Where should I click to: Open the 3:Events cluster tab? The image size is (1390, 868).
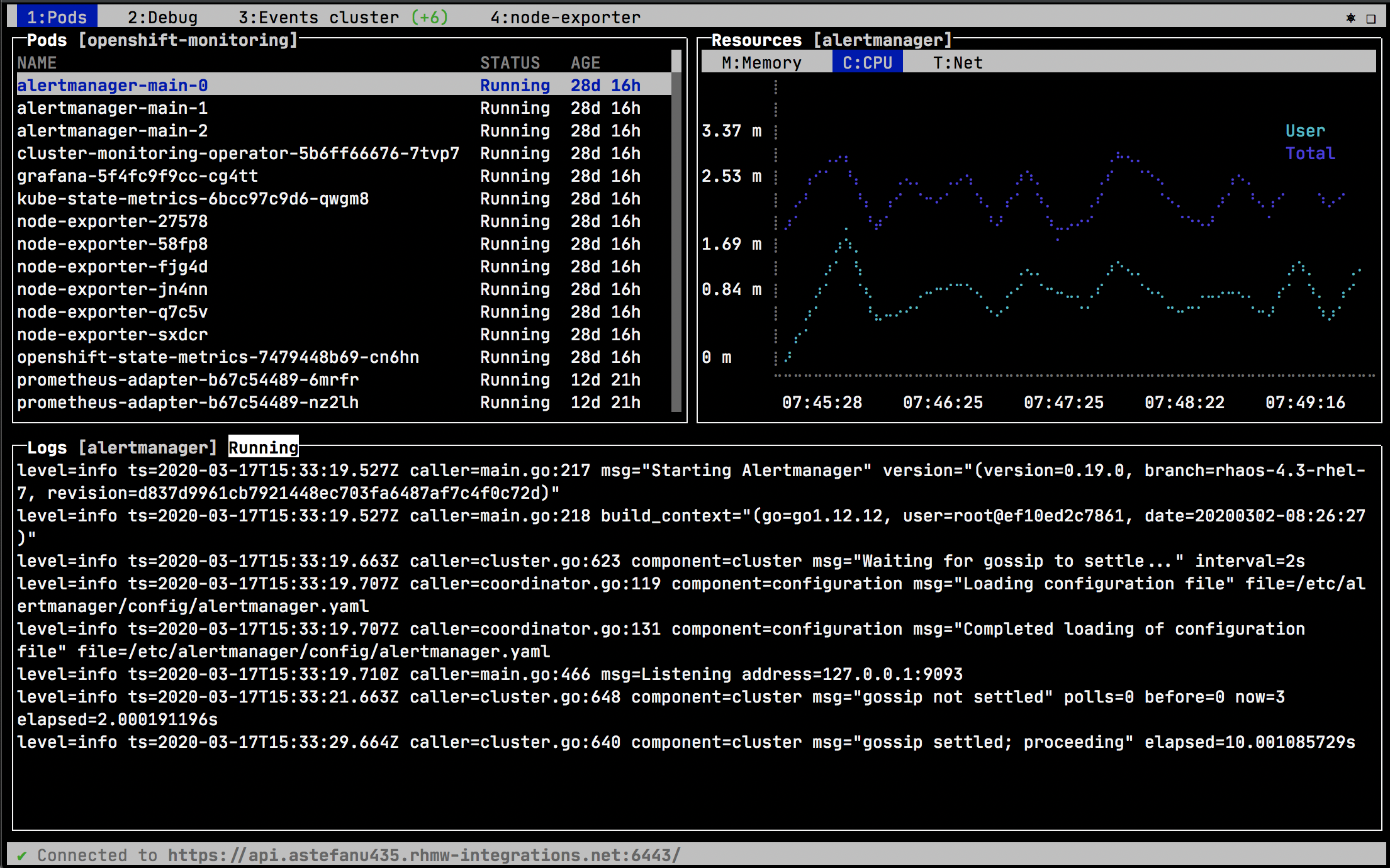tap(344, 17)
